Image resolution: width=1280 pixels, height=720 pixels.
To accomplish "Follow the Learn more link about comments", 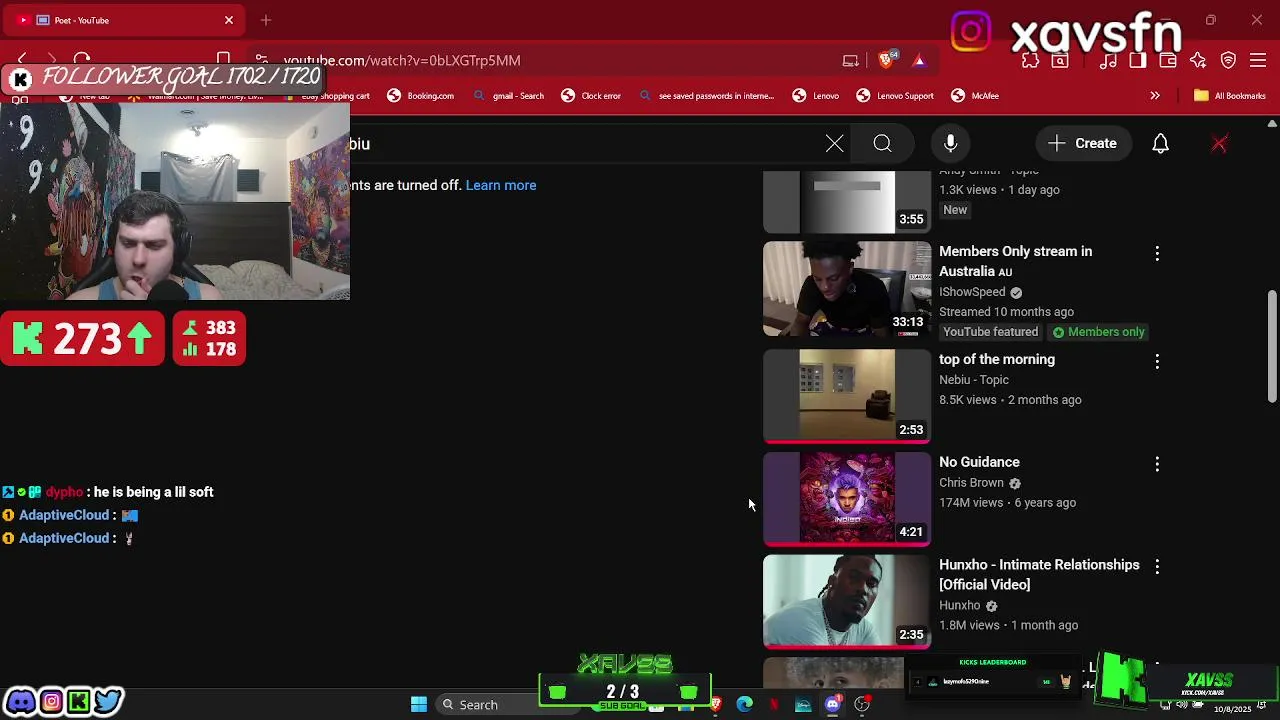I will 501,185.
